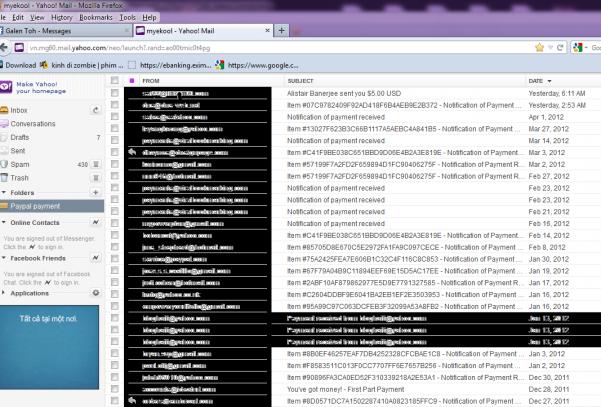Click reply arrow icon on Dec 27, 2011 message
The image size is (601, 407).
[132, 401]
